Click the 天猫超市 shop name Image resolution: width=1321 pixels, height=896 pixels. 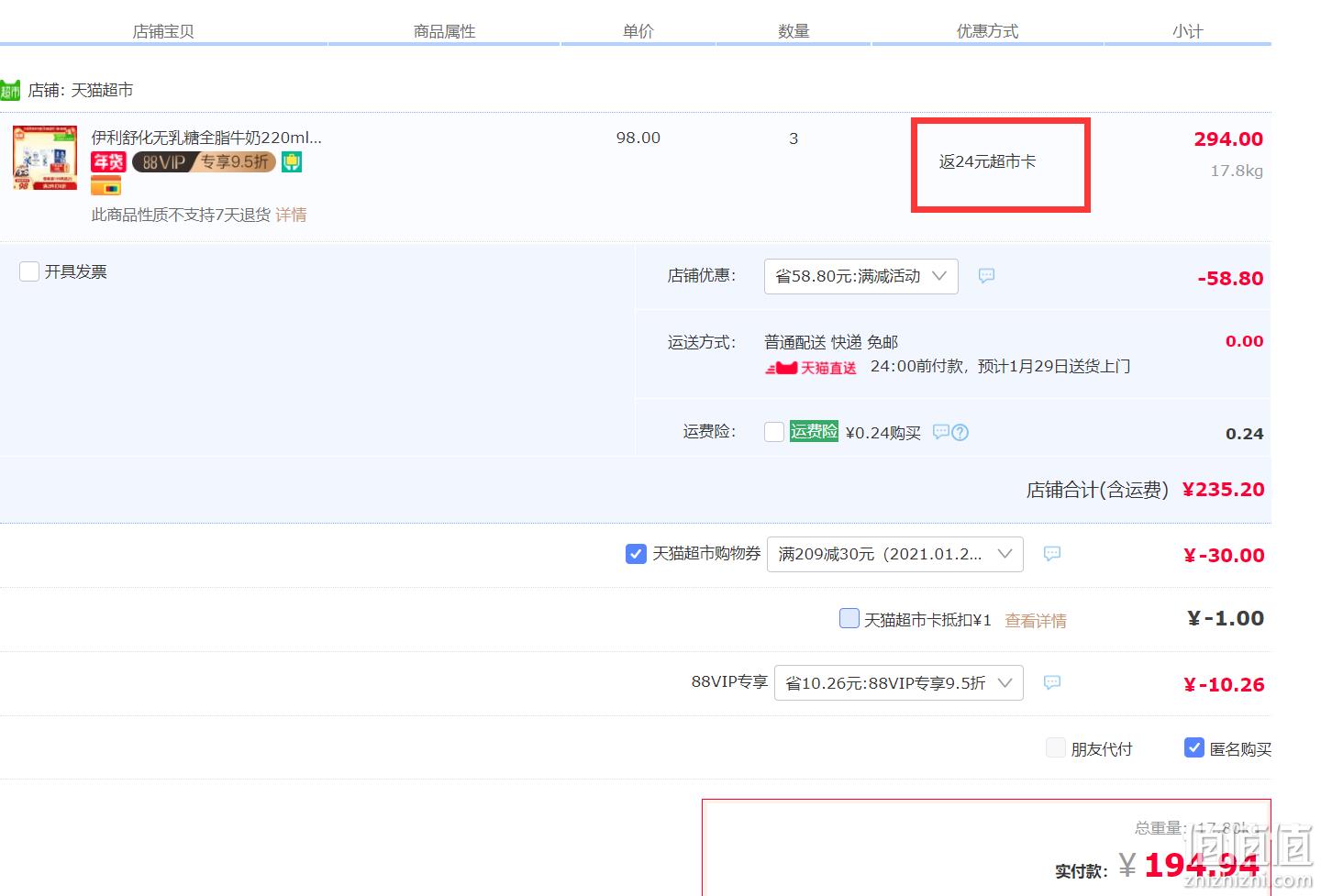[x=102, y=90]
